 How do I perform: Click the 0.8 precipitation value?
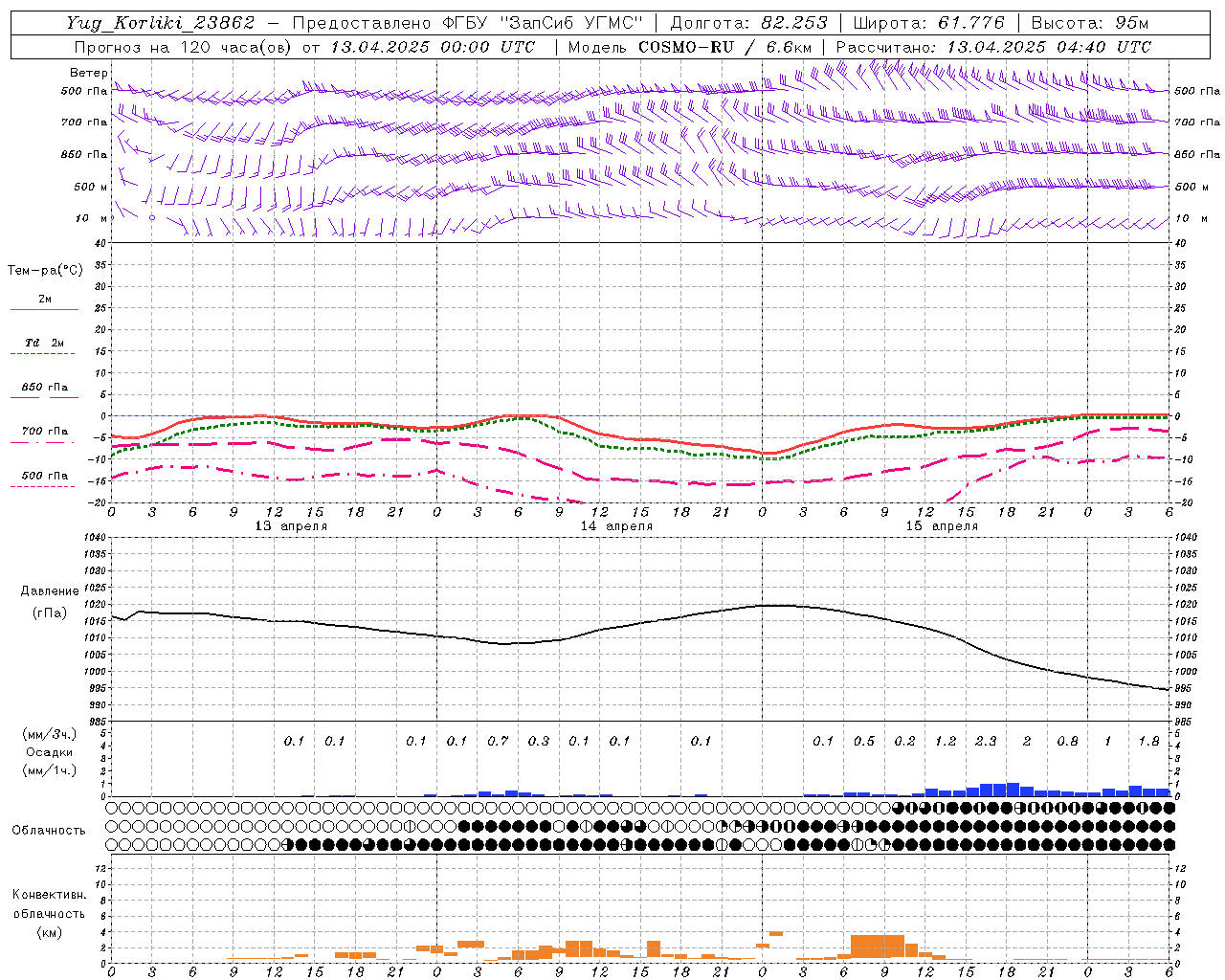coord(1067,741)
